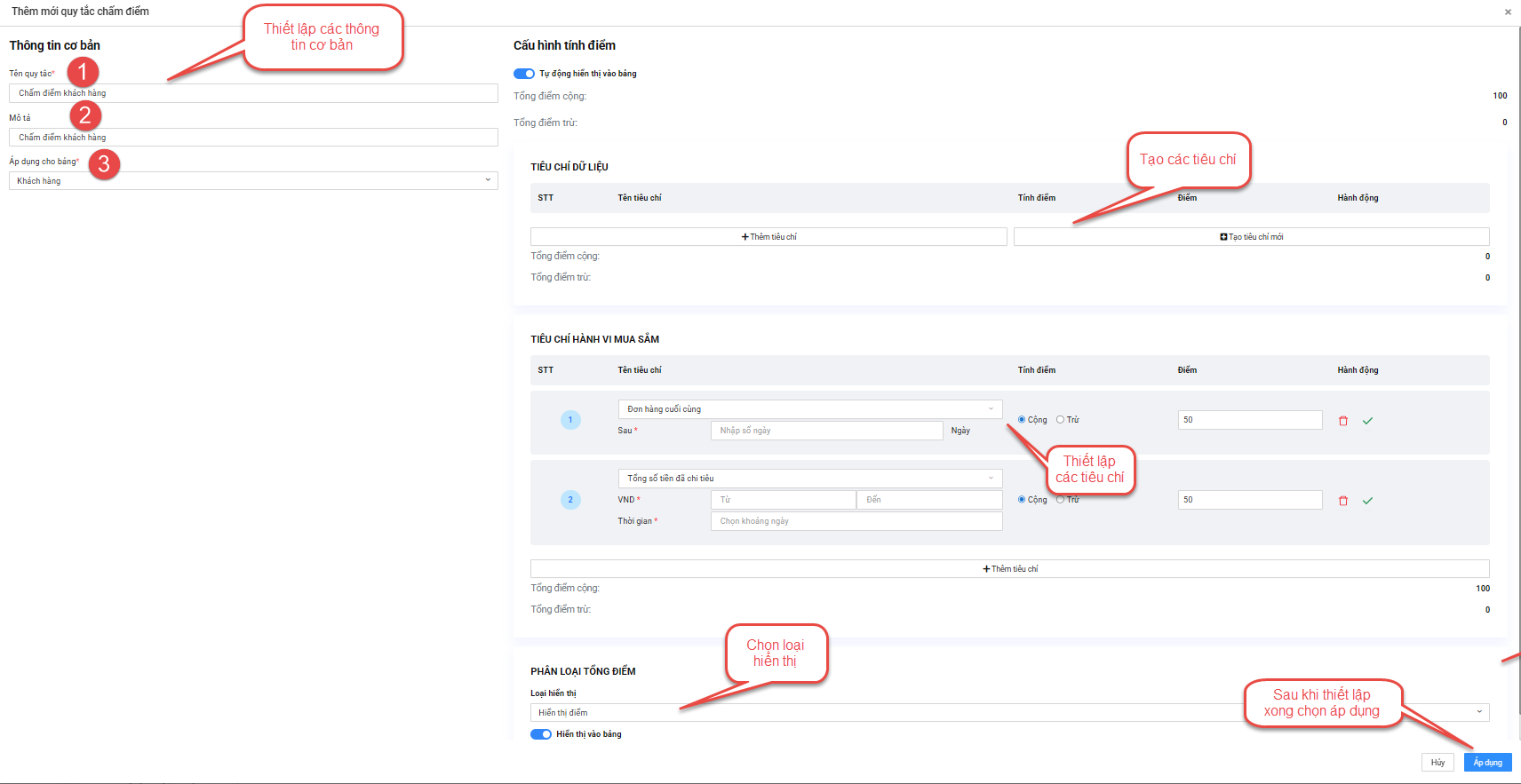The width and height of the screenshot is (1521, 784).
Task: Focus the 'Tên quy tắc' input field
Action: 253,93
